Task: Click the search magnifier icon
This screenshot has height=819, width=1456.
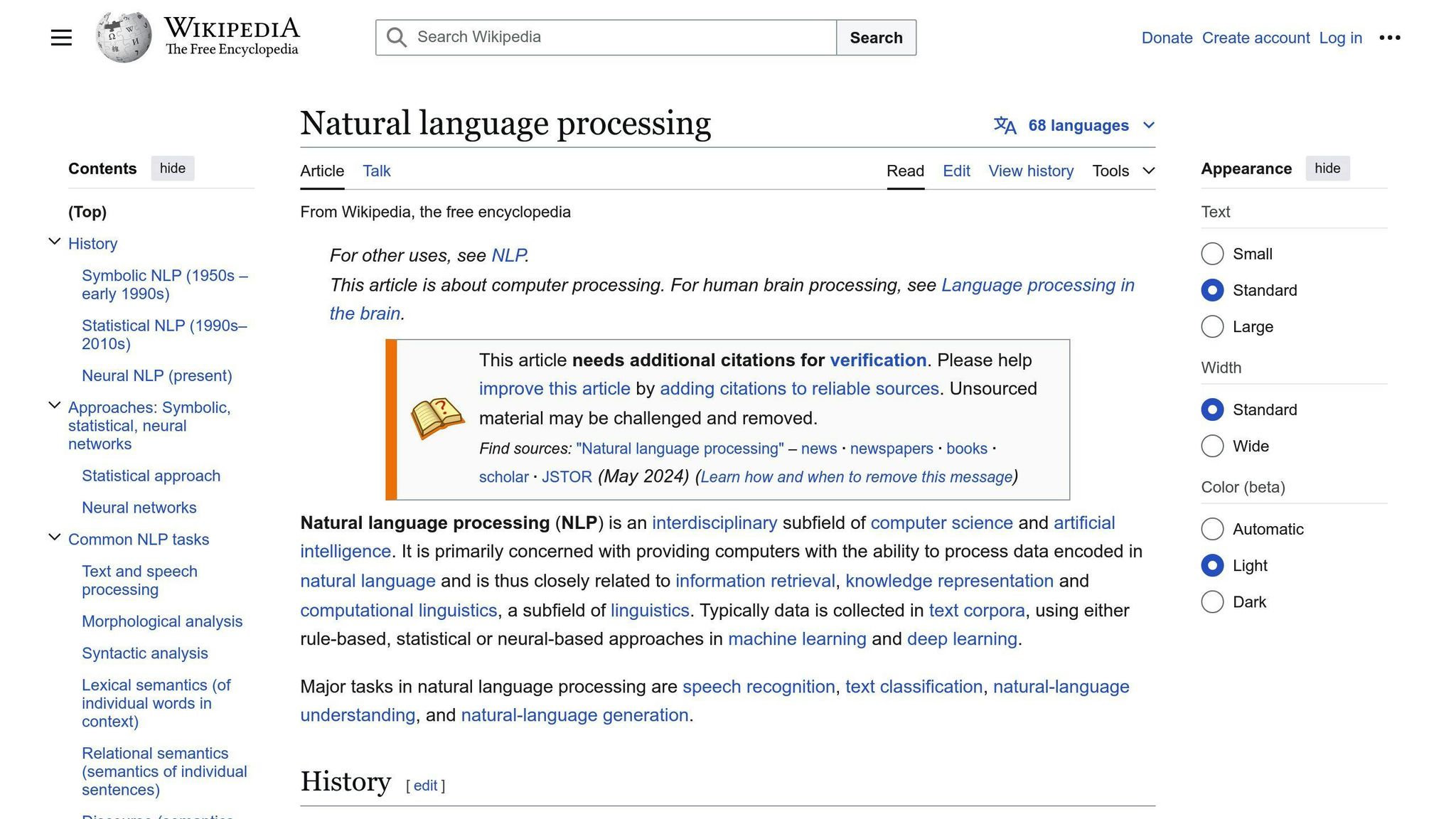Action: pos(396,37)
